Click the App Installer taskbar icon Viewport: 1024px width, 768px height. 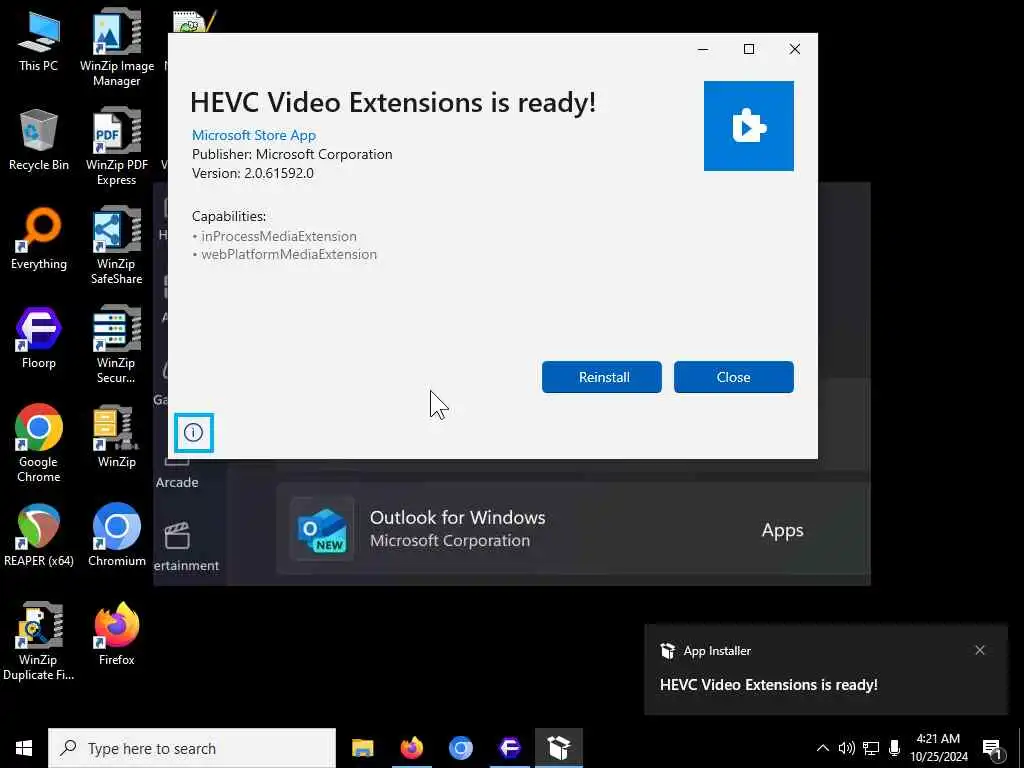click(x=559, y=748)
